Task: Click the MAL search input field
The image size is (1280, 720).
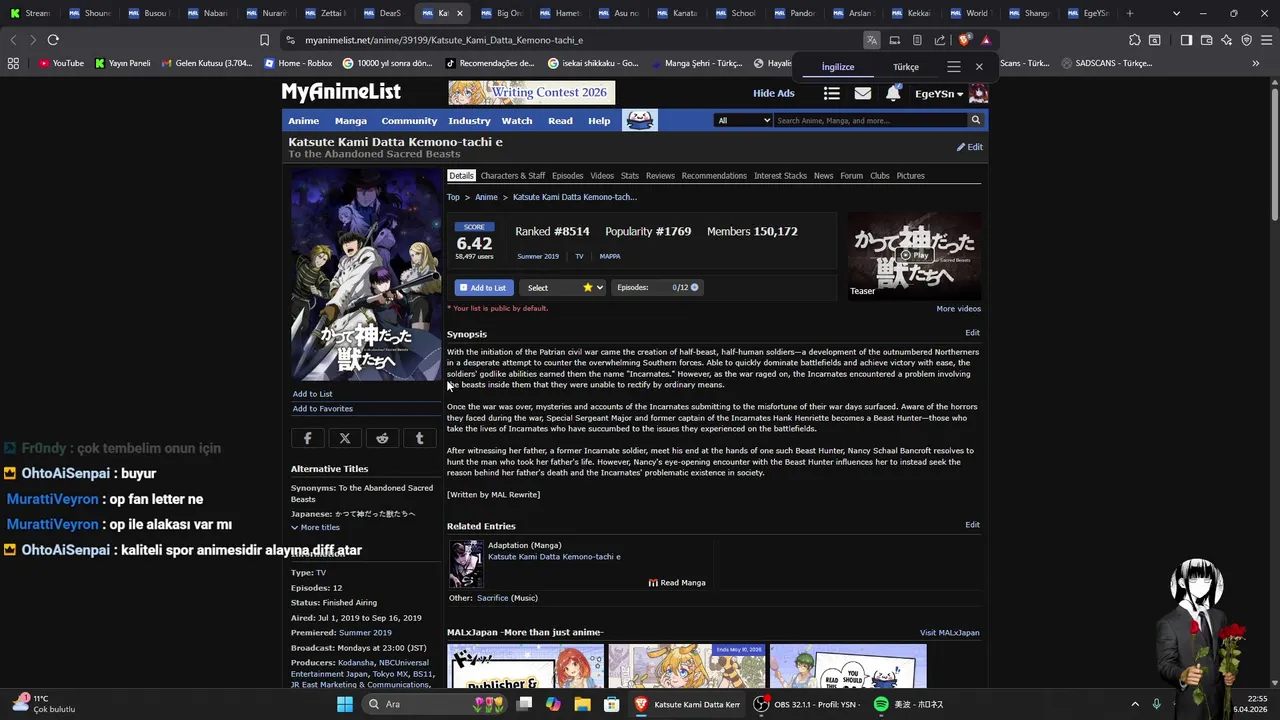Action: coord(871,120)
